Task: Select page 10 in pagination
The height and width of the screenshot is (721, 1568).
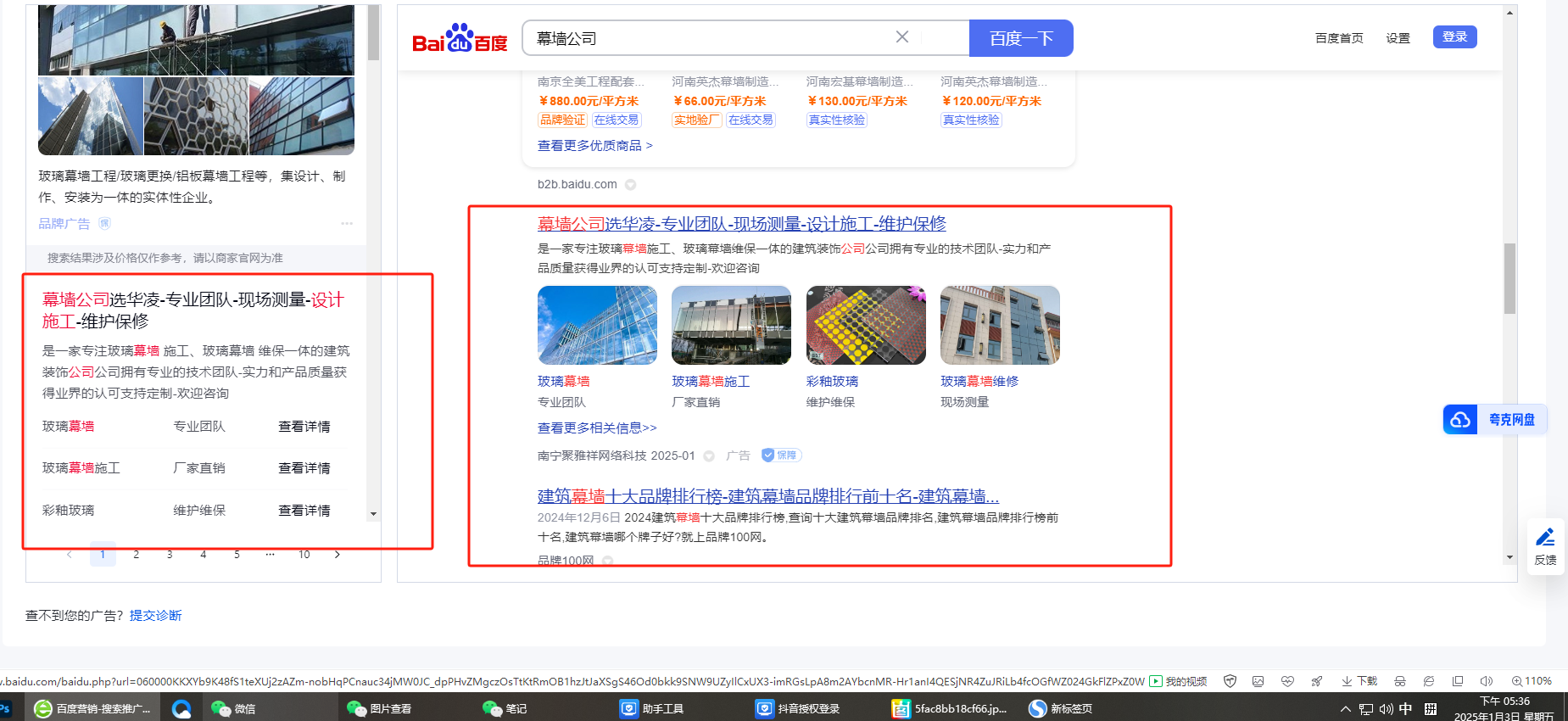Action: [304, 555]
